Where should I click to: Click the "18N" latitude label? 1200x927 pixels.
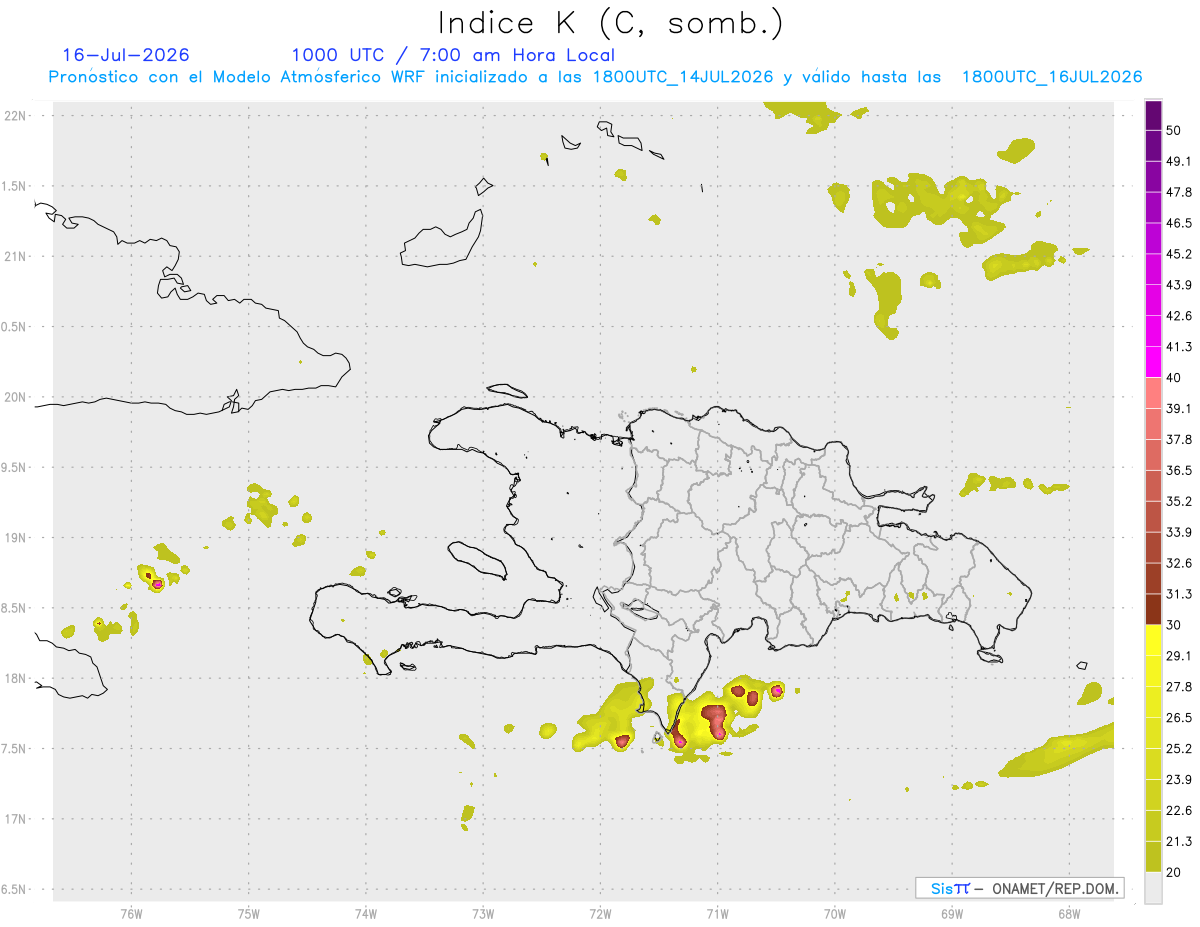(14, 678)
